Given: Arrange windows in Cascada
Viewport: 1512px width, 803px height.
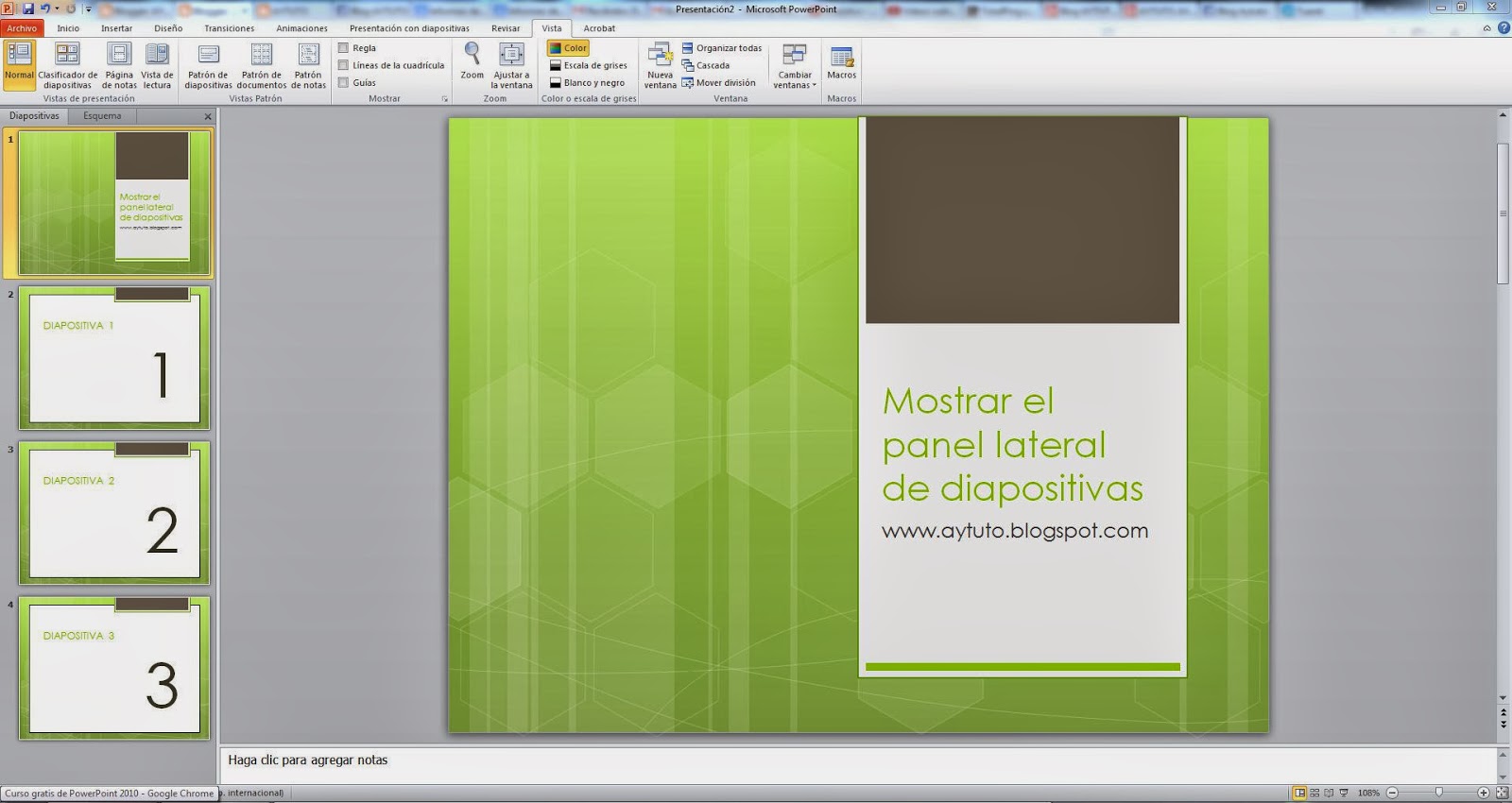Looking at the screenshot, I should (706, 65).
